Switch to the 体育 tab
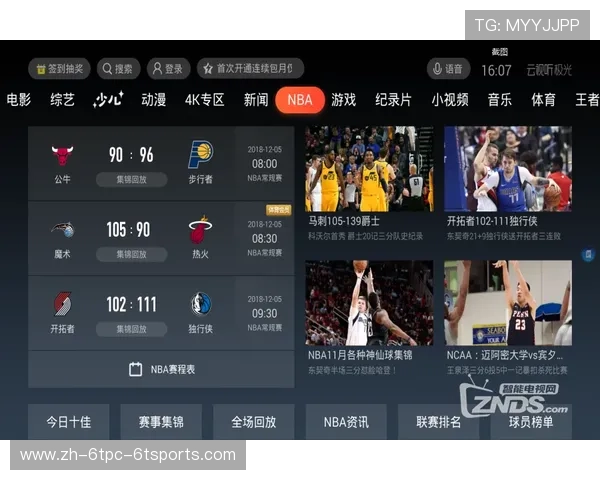This screenshot has width=600, height=480. tap(543, 100)
